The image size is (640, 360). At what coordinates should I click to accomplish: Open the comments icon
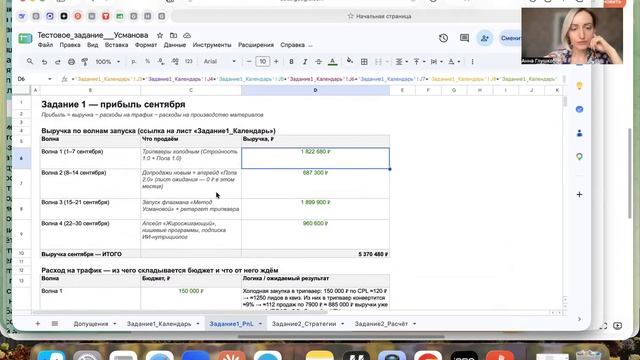pos(464,38)
